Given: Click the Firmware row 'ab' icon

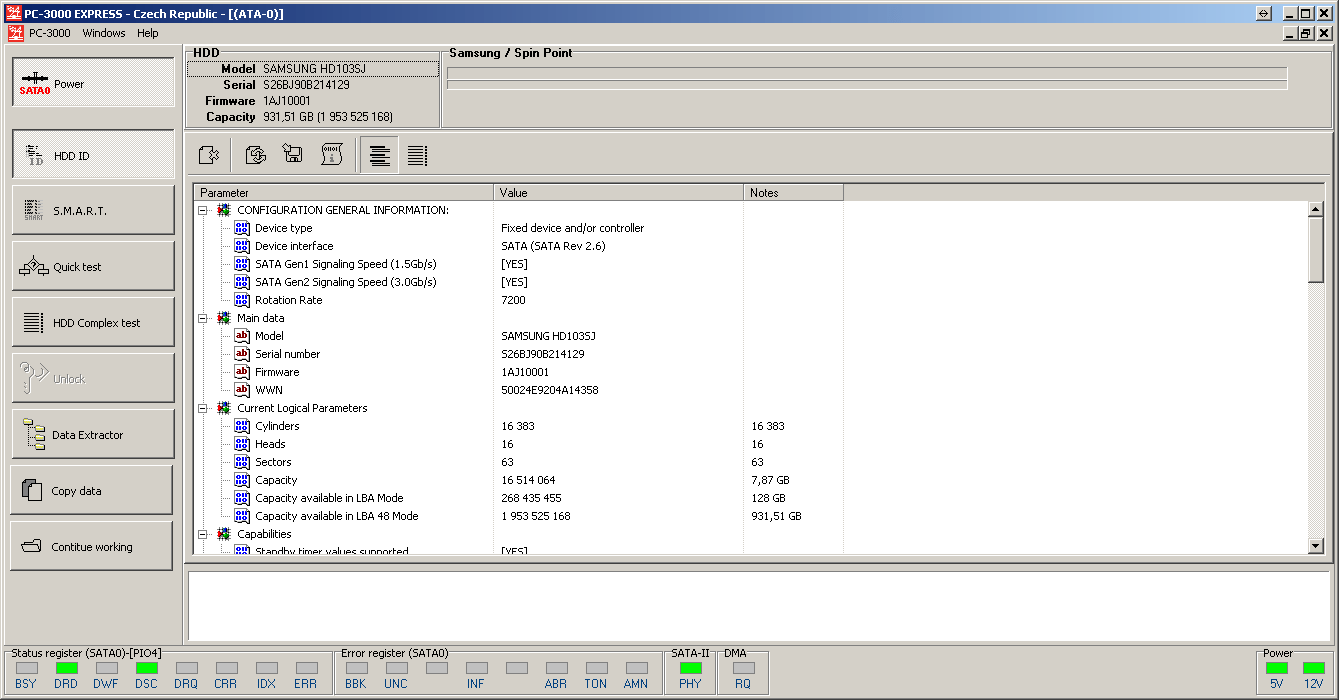Looking at the screenshot, I should [x=242, y=372].
